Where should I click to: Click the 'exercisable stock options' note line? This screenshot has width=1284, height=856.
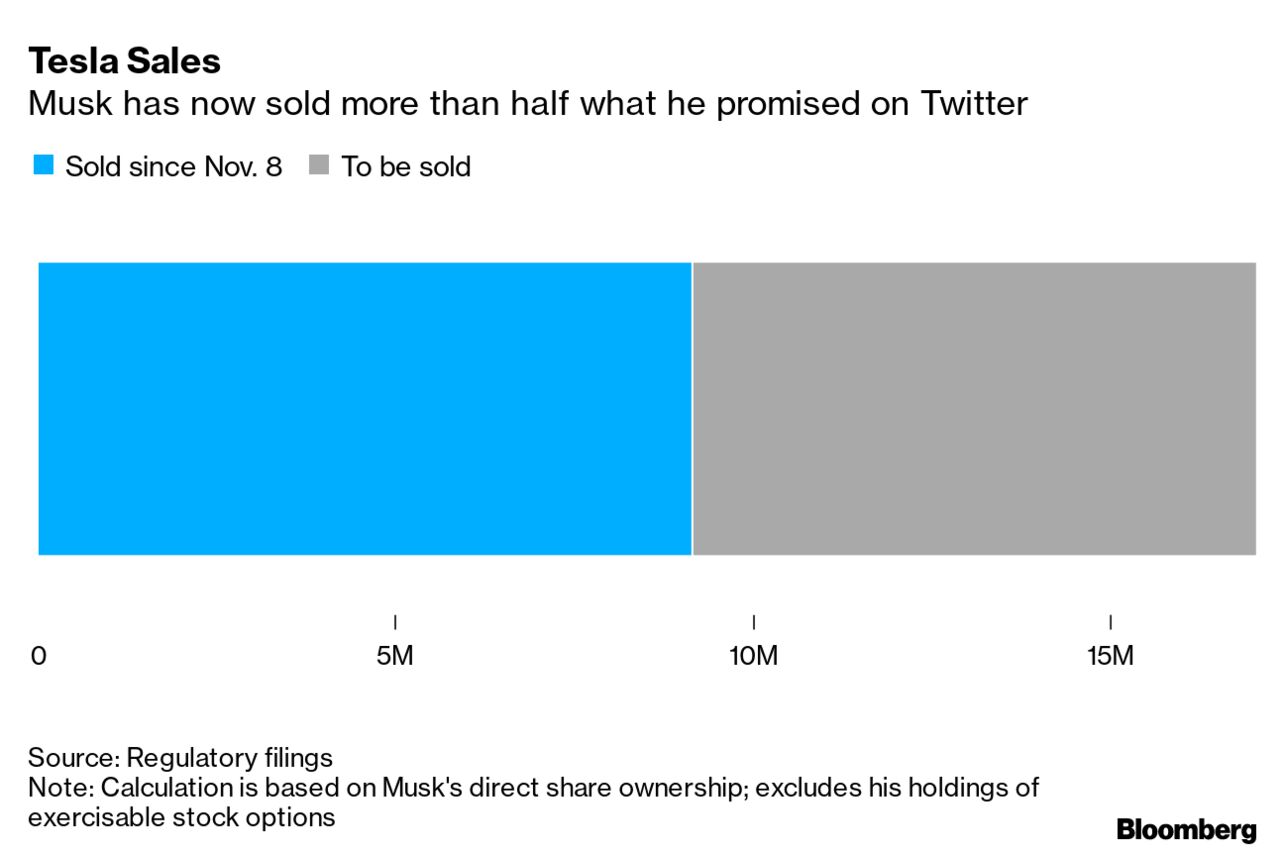[181, 817]
